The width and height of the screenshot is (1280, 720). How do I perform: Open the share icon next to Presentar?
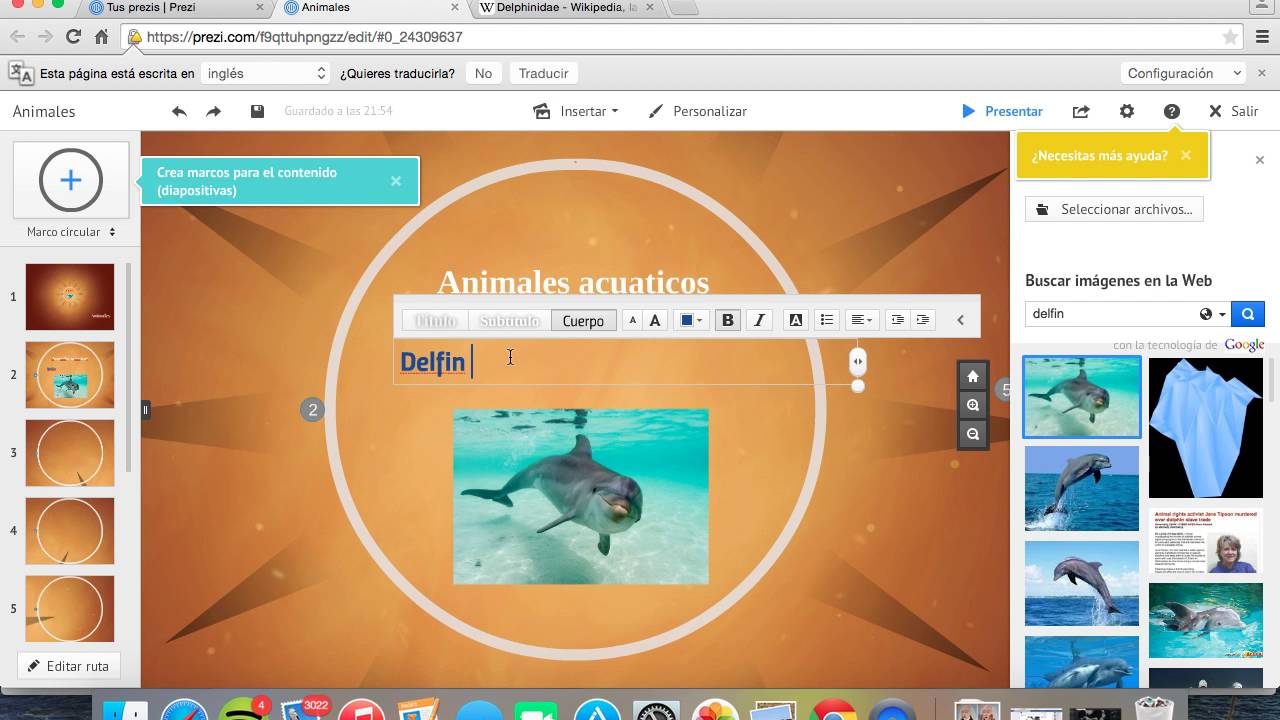1081,111
